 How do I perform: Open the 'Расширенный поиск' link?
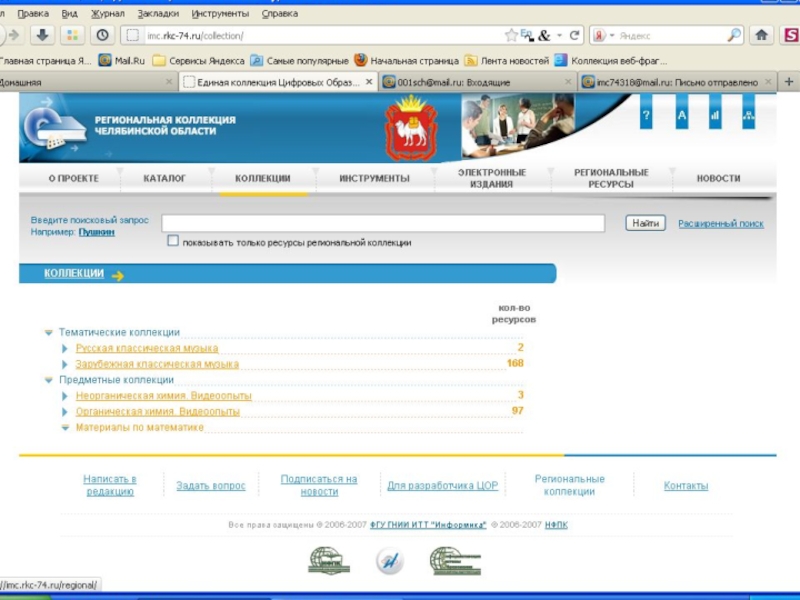(720, 224)
